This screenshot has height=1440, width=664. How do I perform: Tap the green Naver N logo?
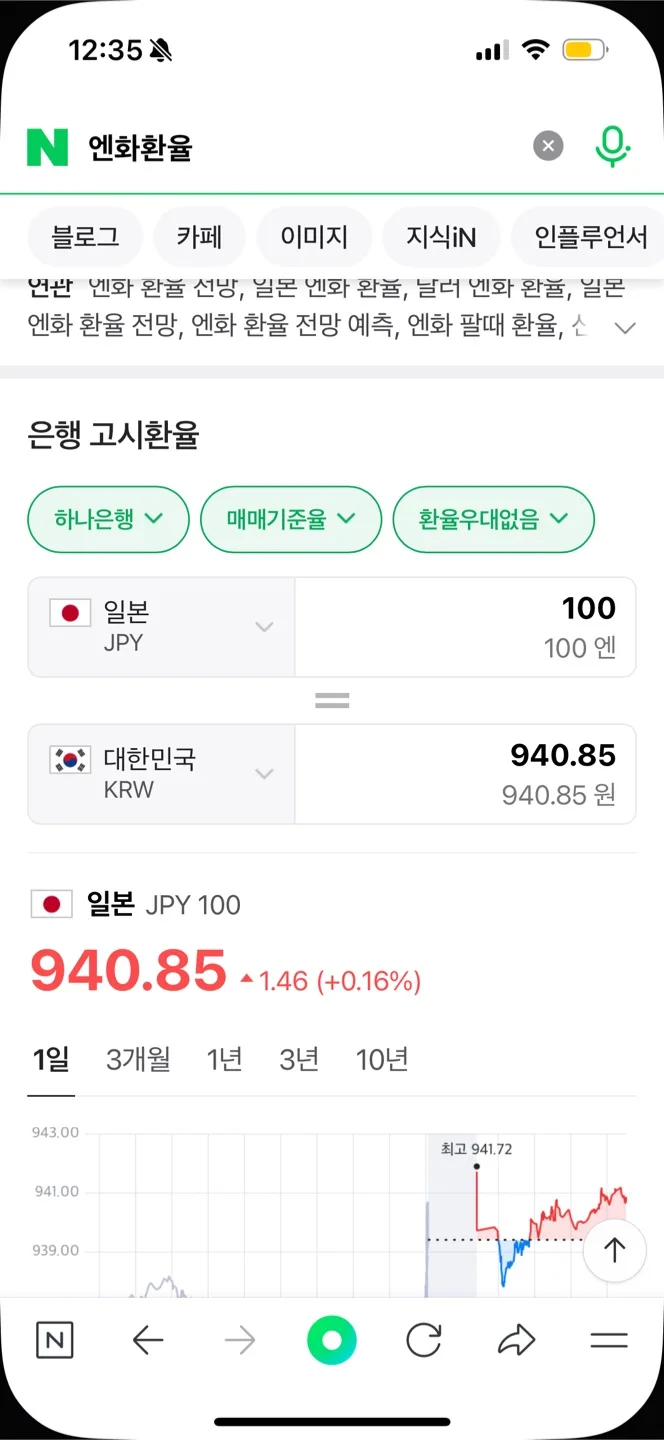(47, 147)
